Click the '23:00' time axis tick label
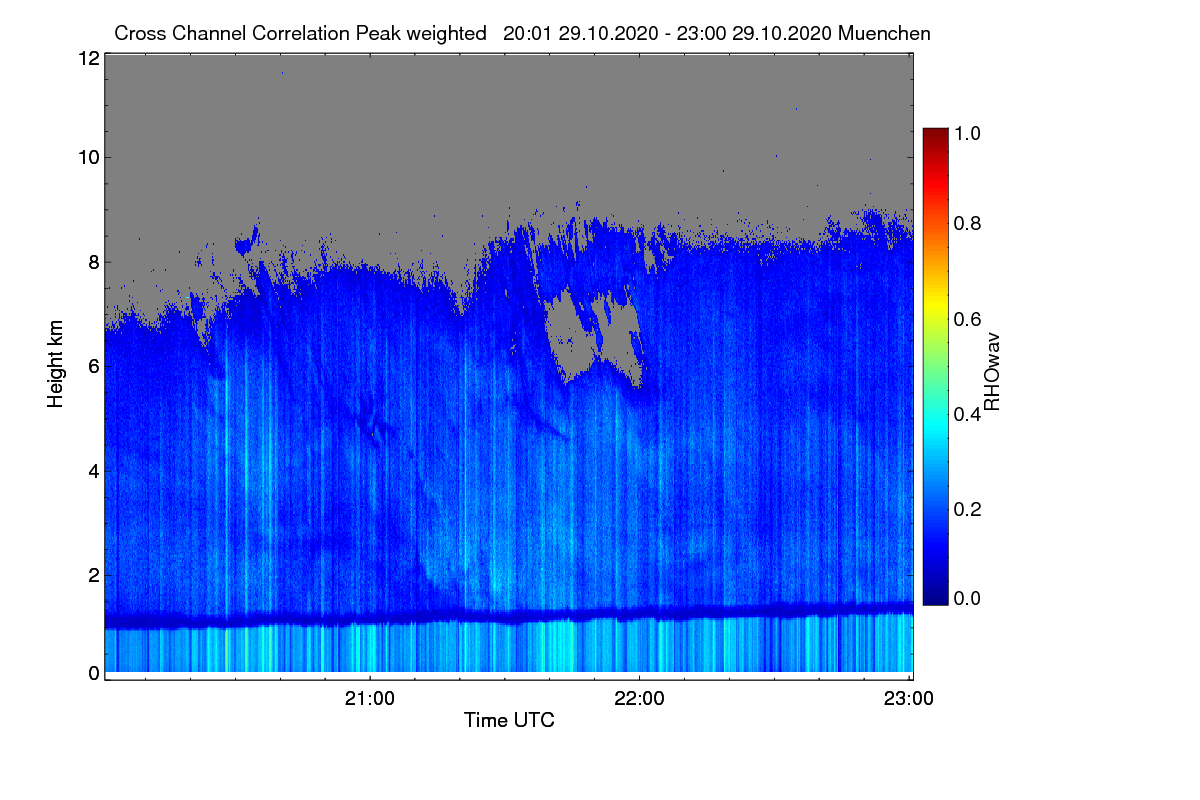Image resolution: width=1200 pixels, height=800 pixels. point(909,698)
